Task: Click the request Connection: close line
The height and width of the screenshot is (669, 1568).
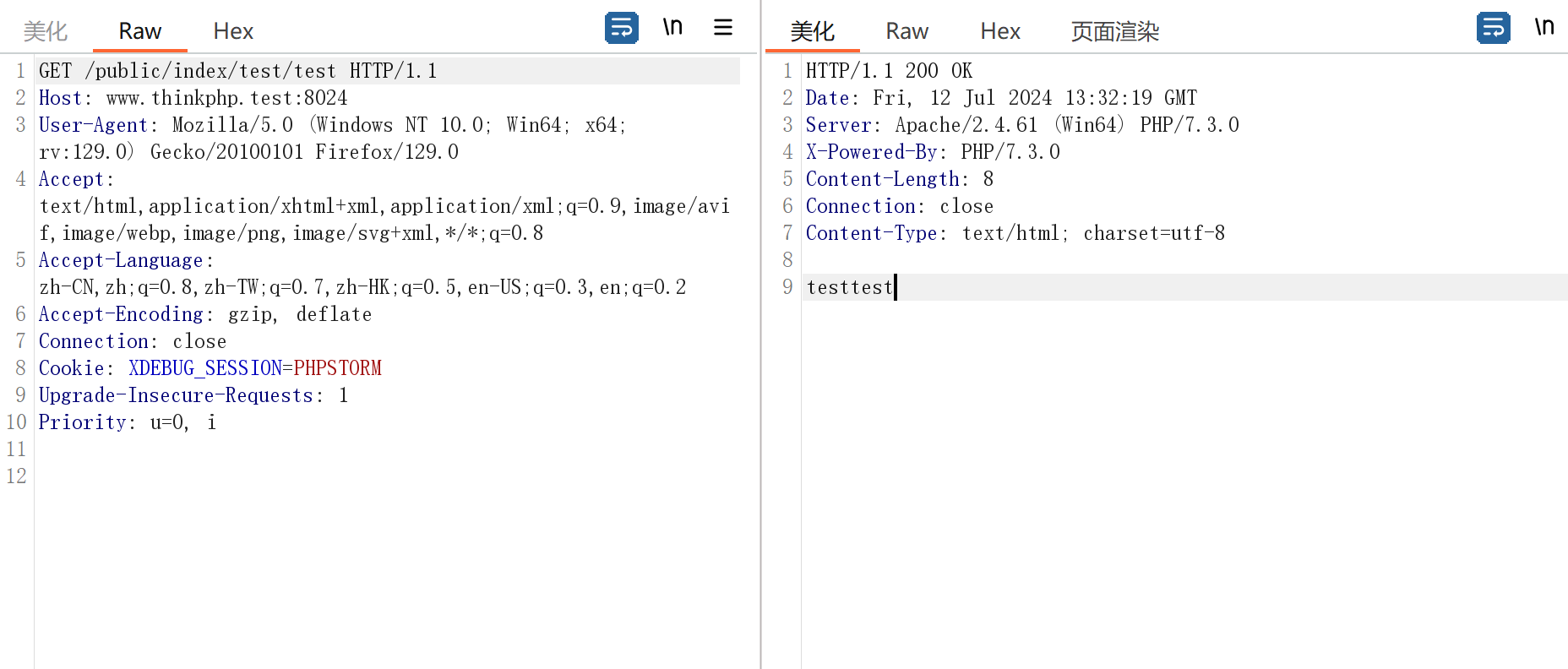Action: (x=133, y=341)
